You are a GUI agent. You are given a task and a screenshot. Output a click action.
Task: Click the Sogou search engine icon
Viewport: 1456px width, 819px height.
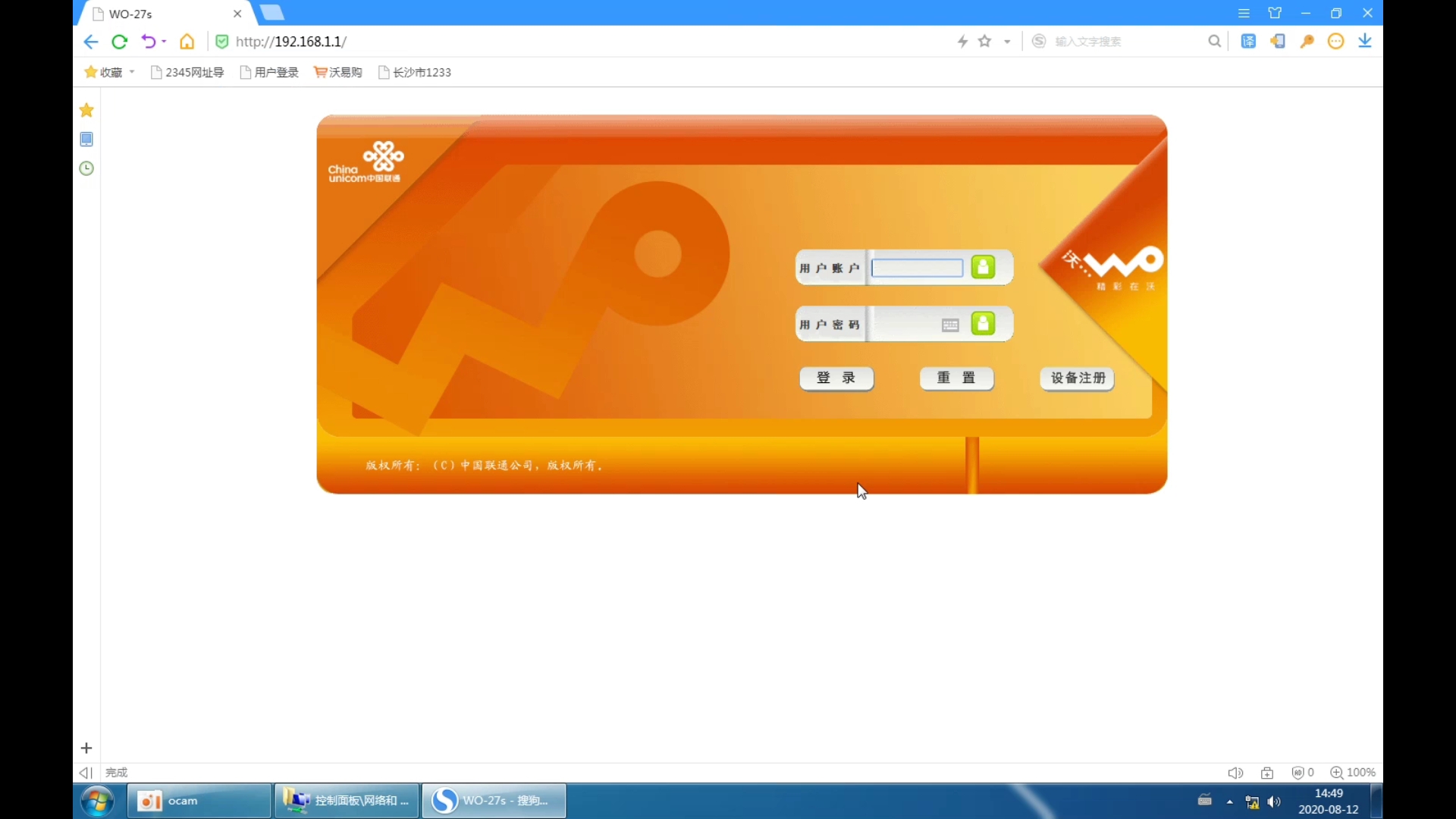[1040, 41]
